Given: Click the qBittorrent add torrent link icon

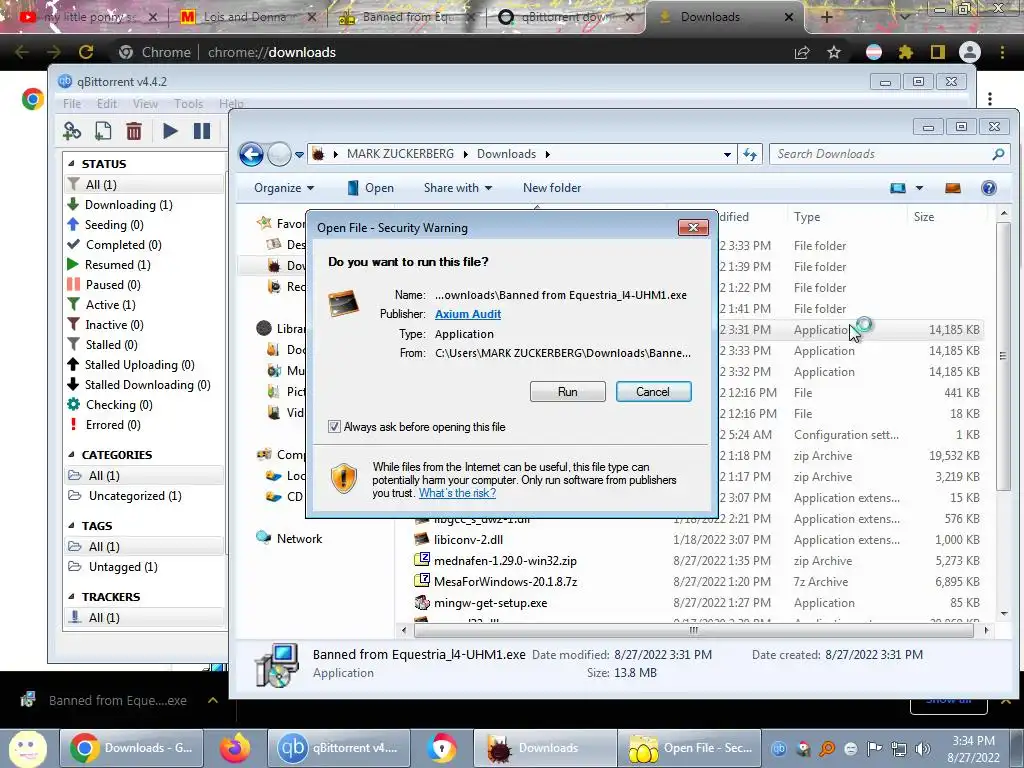Looking at the screenshot, I should pos(72,131).
